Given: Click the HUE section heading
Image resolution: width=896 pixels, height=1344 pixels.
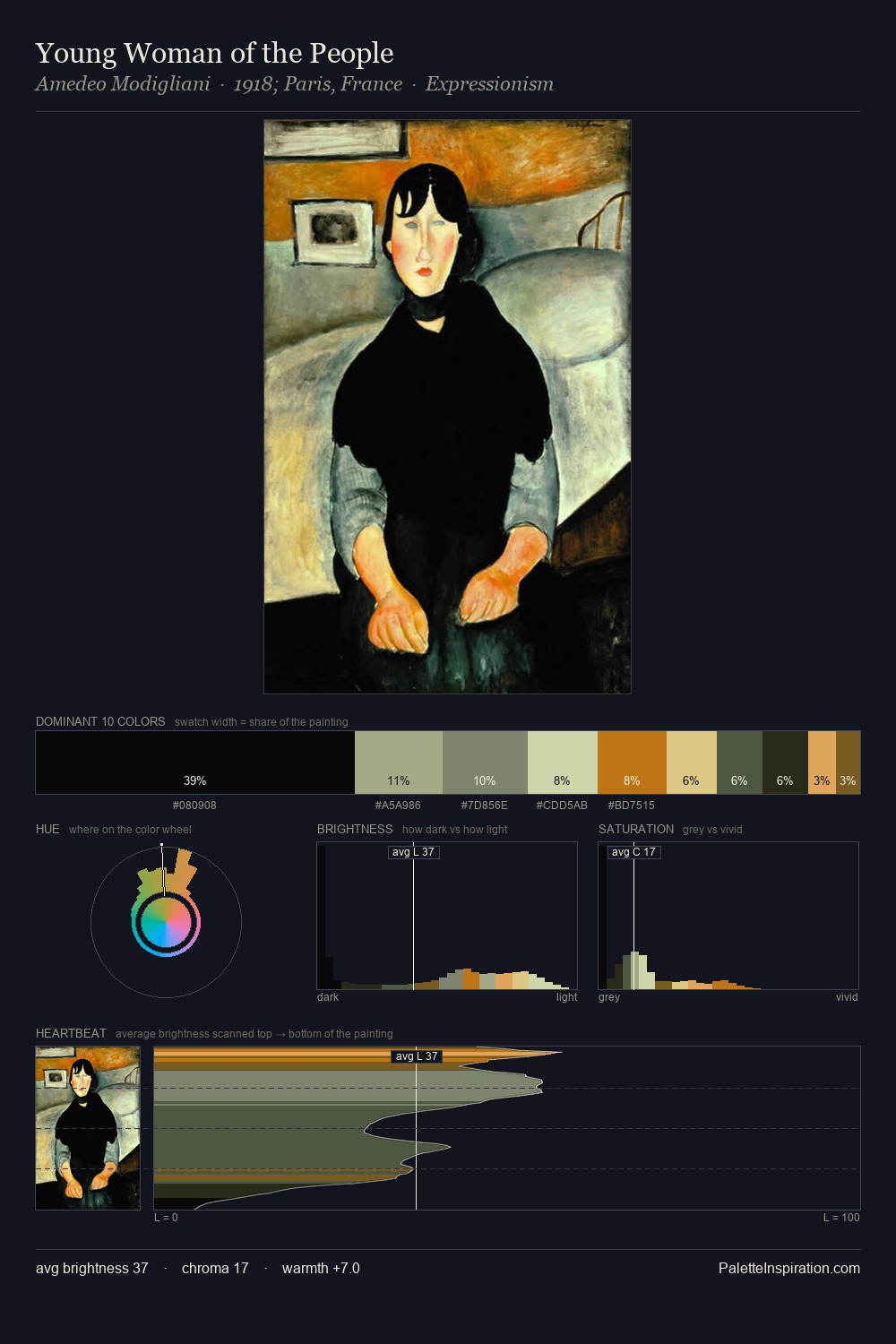Looking at the screenshot, I should [47, 829].
